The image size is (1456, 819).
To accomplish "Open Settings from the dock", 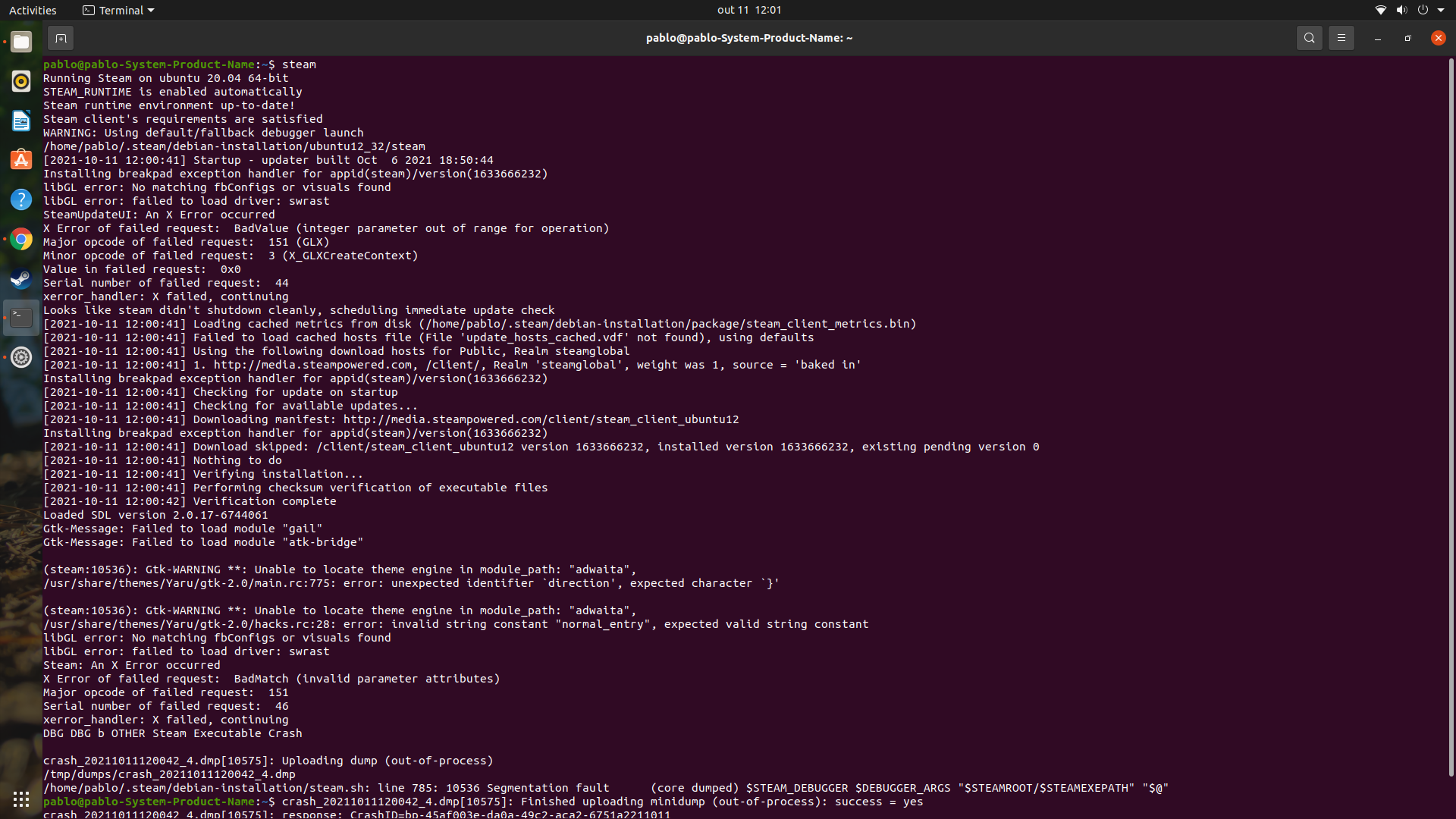I will pyautogui.click(x=21, y=357).
